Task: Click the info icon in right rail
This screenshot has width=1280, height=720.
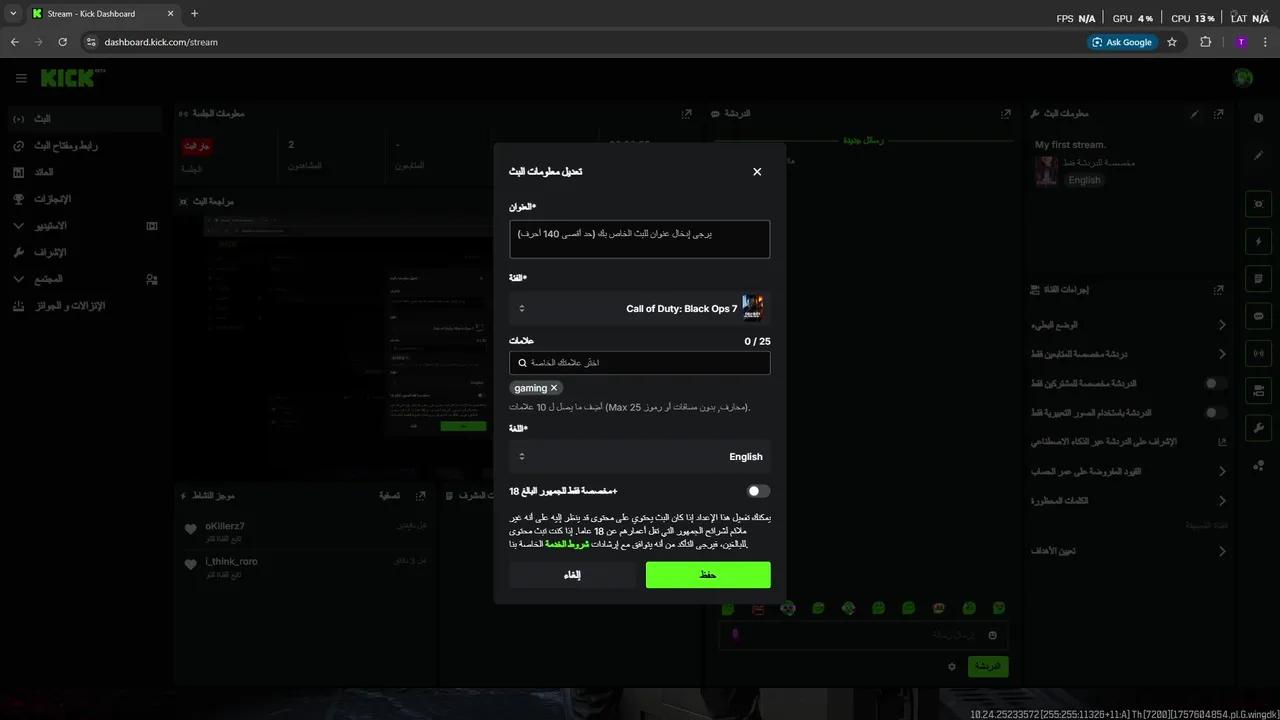Action: [x=1258, y=118]
